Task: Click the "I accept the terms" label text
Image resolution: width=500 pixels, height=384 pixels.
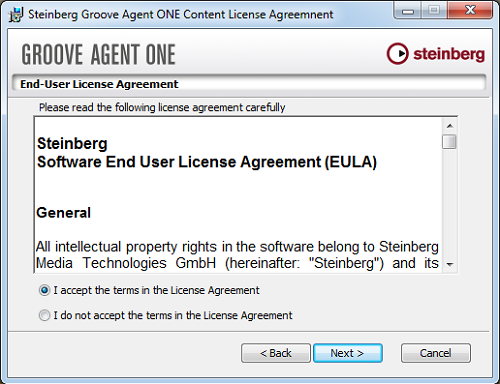Action: click(x=156, y=290)
